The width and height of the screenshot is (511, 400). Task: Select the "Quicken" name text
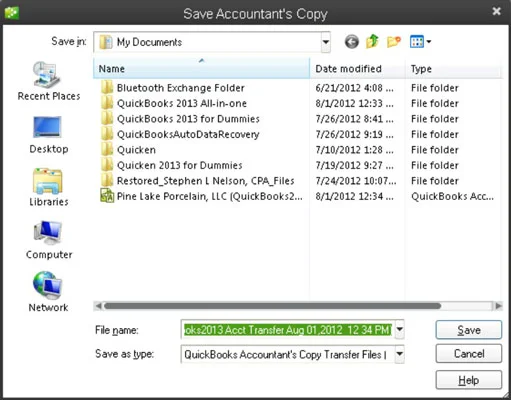[x=136, y=150]
